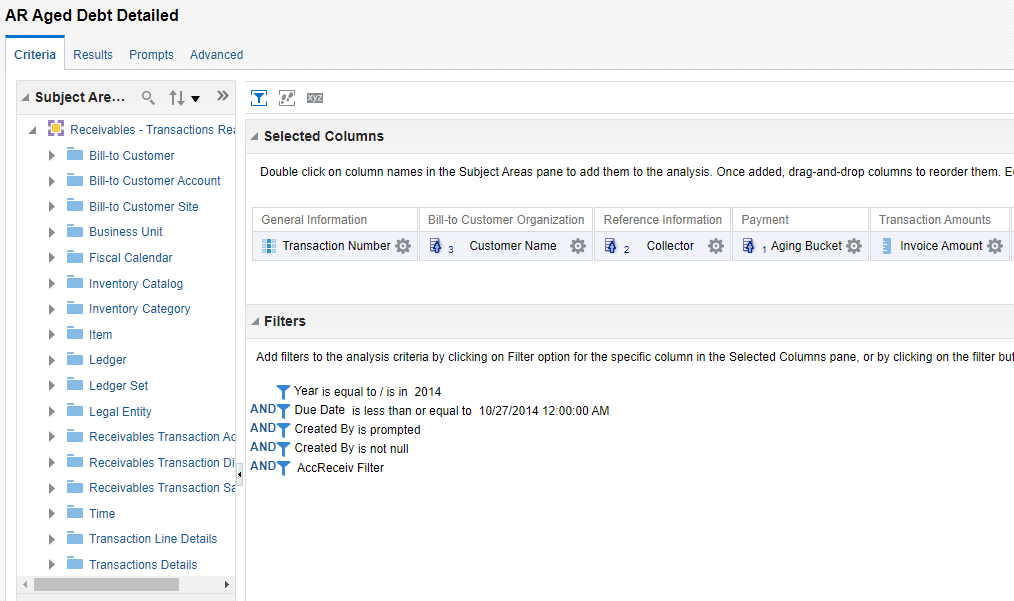Click the Selection Steps footprints icon
The image size is (1014, 601).
[x=287, y=97]
